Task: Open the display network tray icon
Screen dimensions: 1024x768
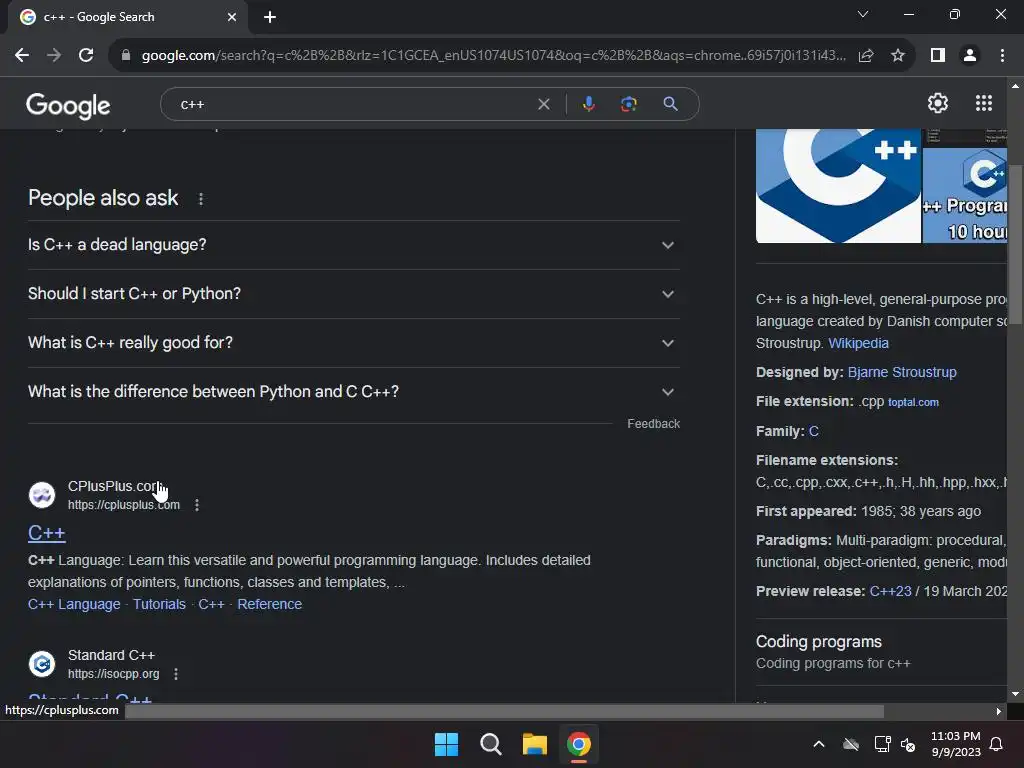Action: tap(882, 744)
